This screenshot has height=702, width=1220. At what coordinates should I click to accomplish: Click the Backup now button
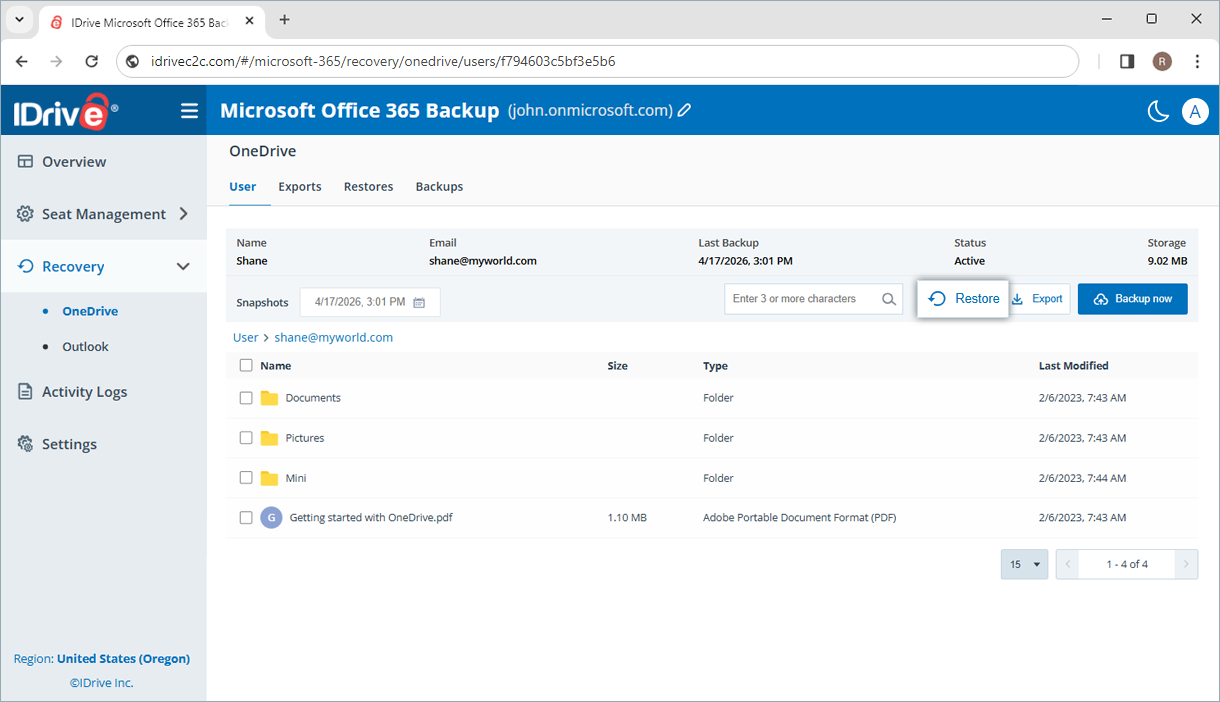click(x=1132, y=299)
